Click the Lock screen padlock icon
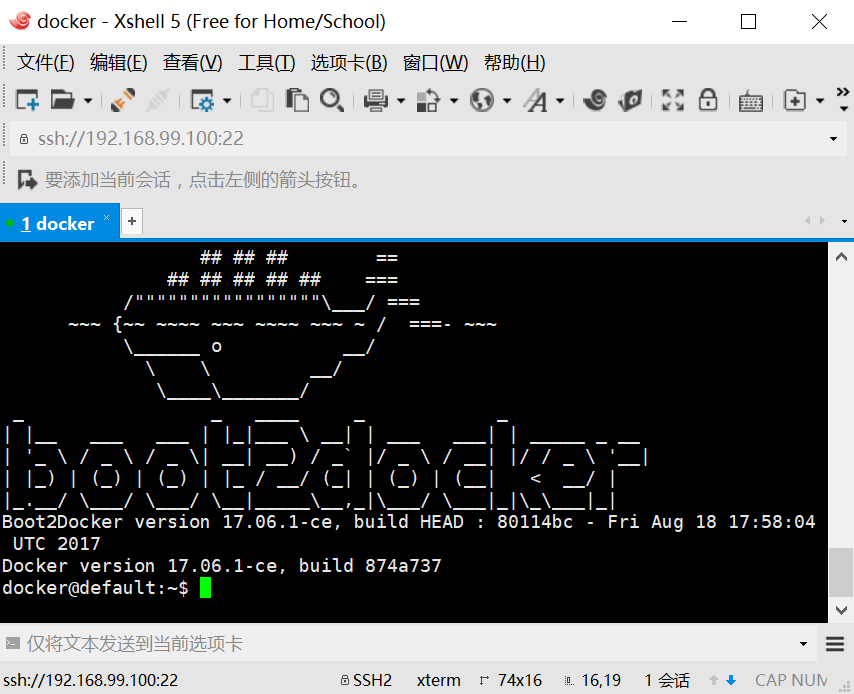Screen dimensions: 854x694 (x=707, y=100)
